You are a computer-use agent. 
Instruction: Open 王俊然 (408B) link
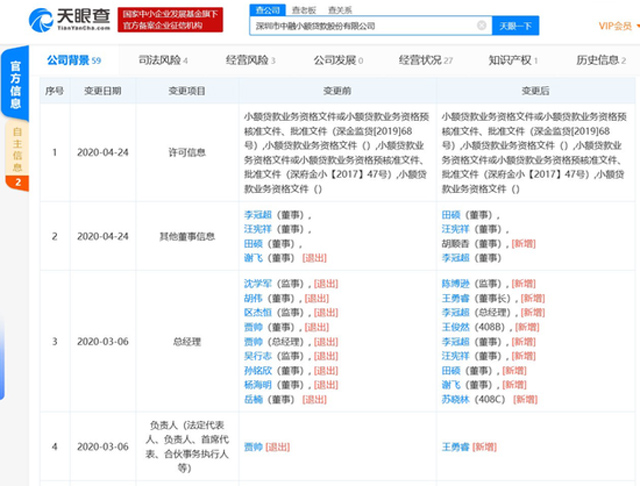(x=456, y=327)
